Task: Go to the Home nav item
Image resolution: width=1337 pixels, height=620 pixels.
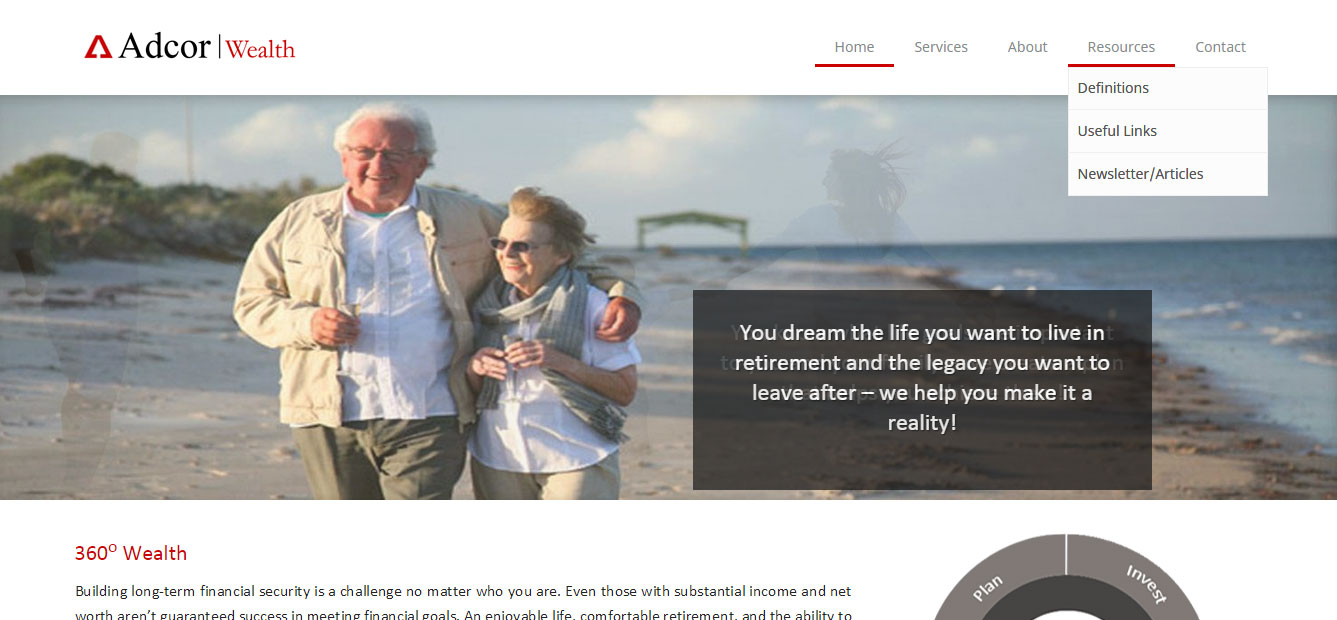Action: point(854,47)
